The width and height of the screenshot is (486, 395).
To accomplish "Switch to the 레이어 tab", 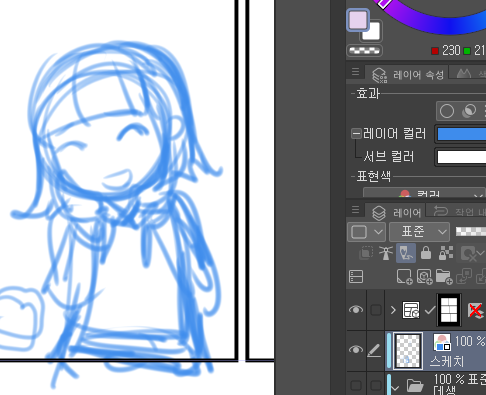I will 396,212.
